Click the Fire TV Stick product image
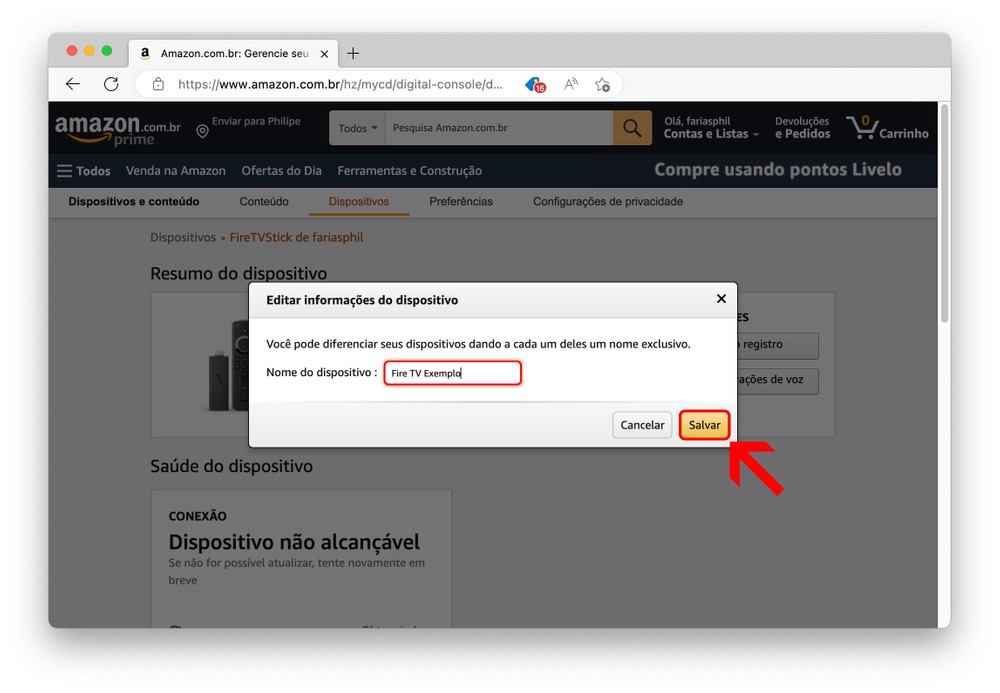The image size is (1000, 693). (228, 366)
